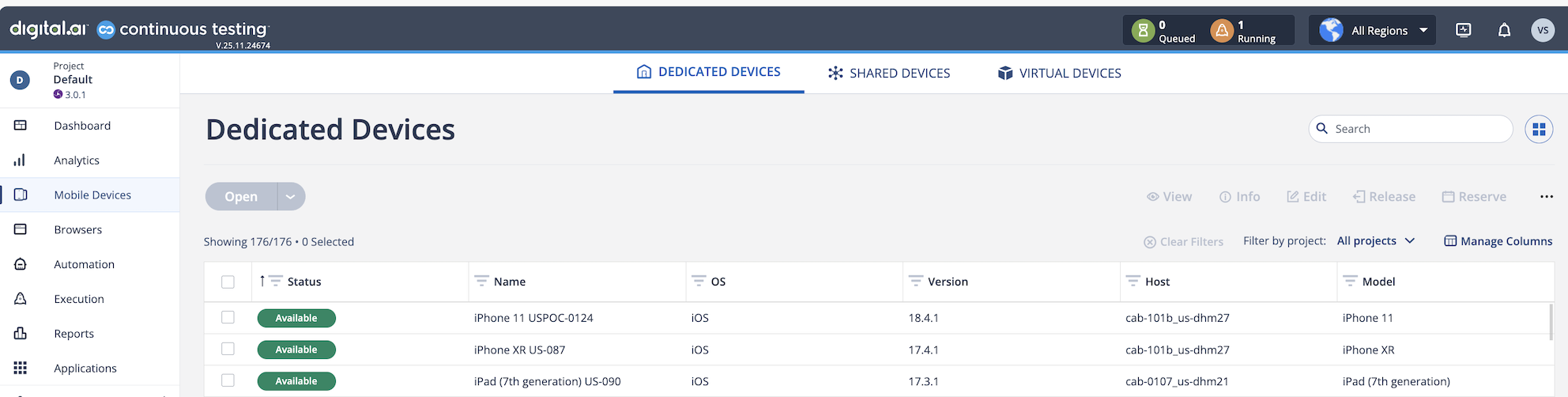This screenshot has height=397, width=1568.
Task: Click the monitor activity icon in header
Action: point(1463,30)
